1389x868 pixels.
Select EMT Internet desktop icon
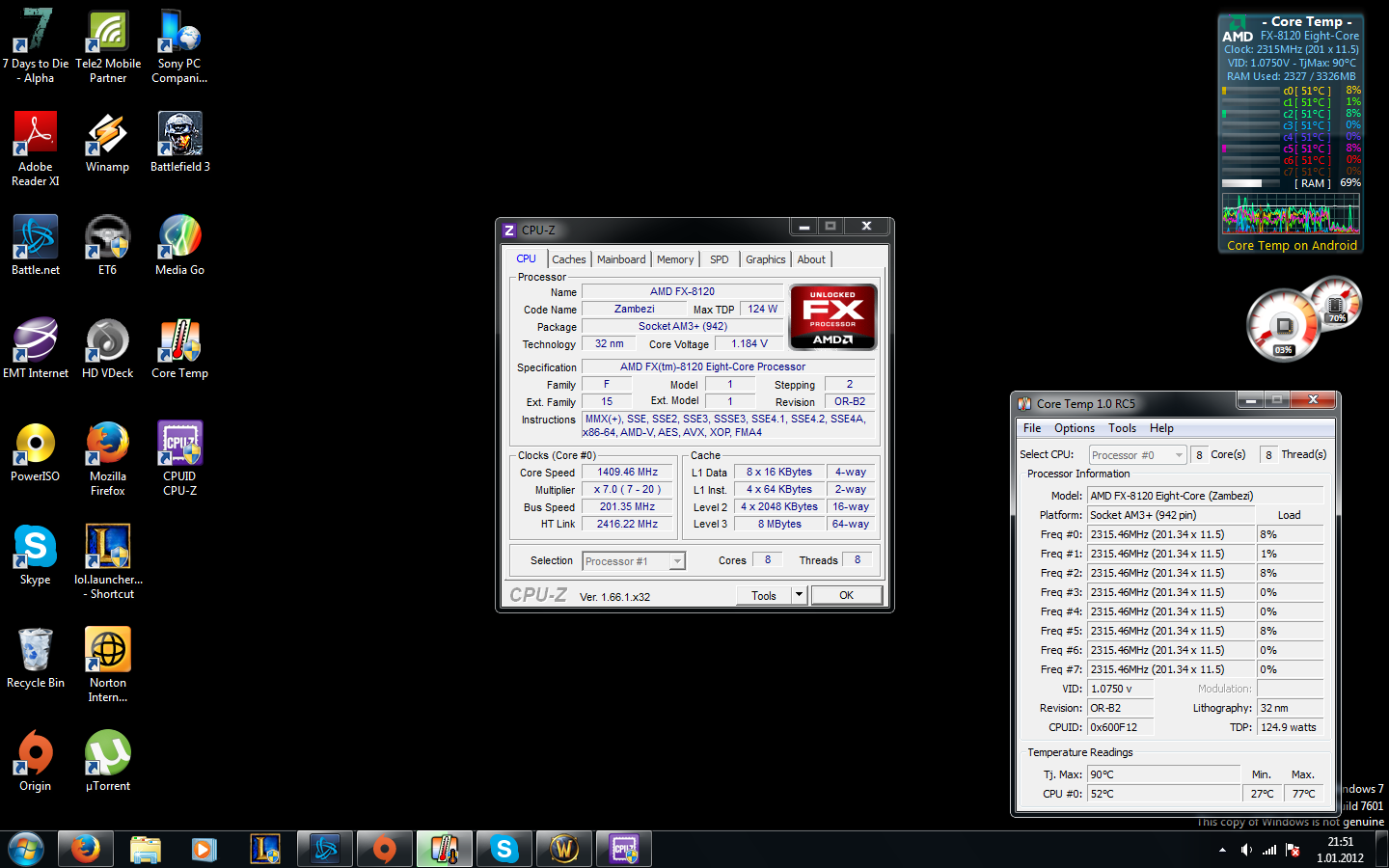pyautogui.click(x=36, y=349)
